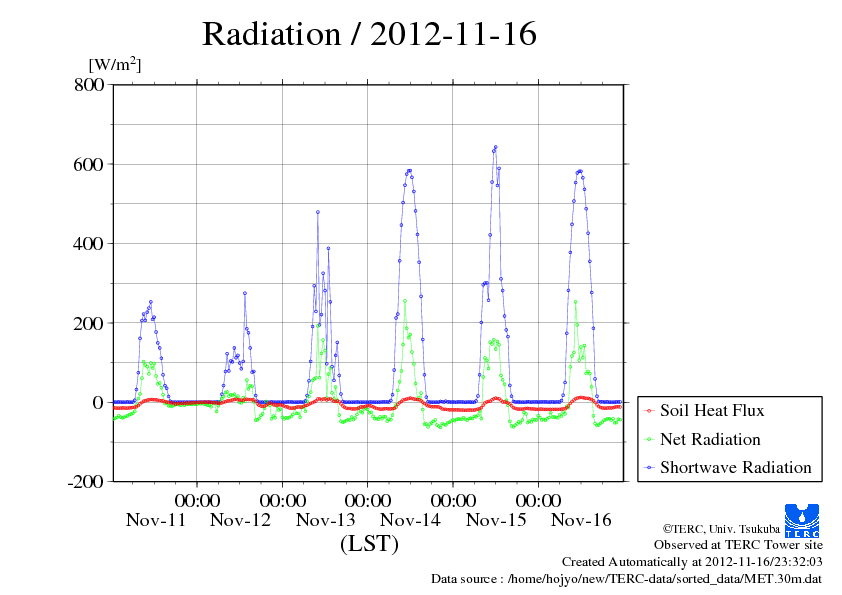The width and height of the screenshot is (842, 595).
Task: Click the red Soil Heat Flux legend marker
Action: click(x=649, y=411)
